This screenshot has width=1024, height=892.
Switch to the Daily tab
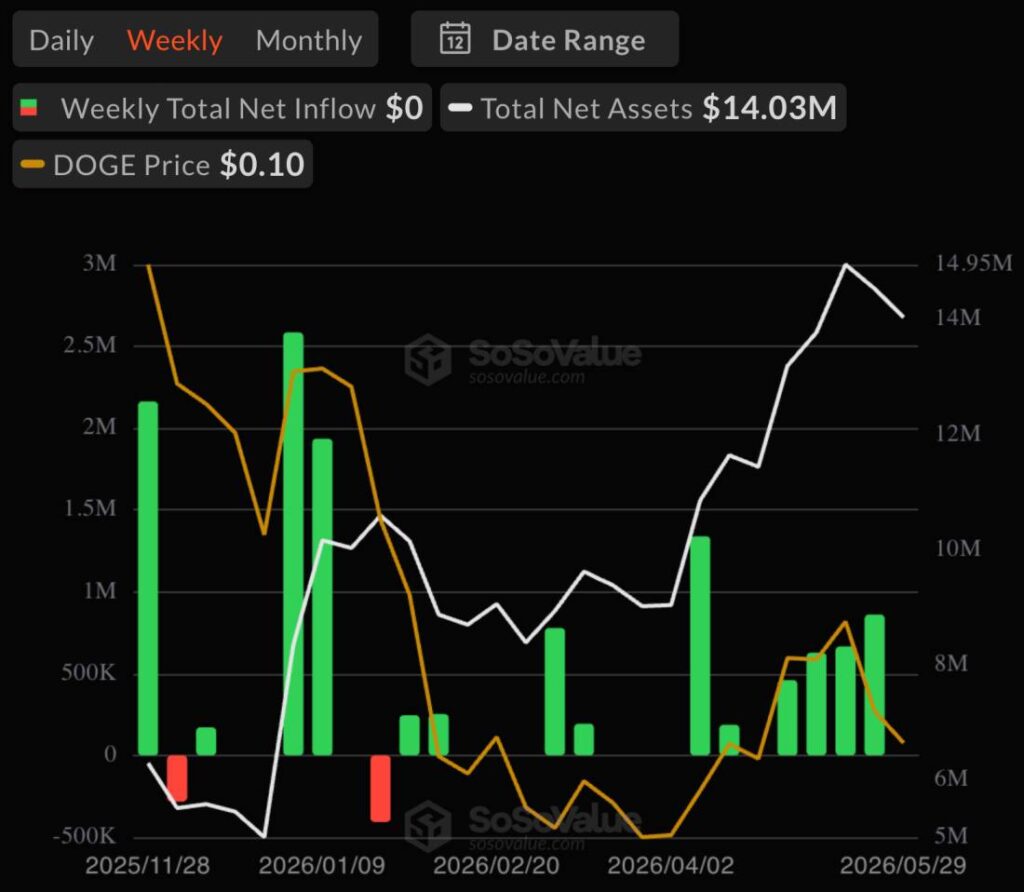pos(61,40)
